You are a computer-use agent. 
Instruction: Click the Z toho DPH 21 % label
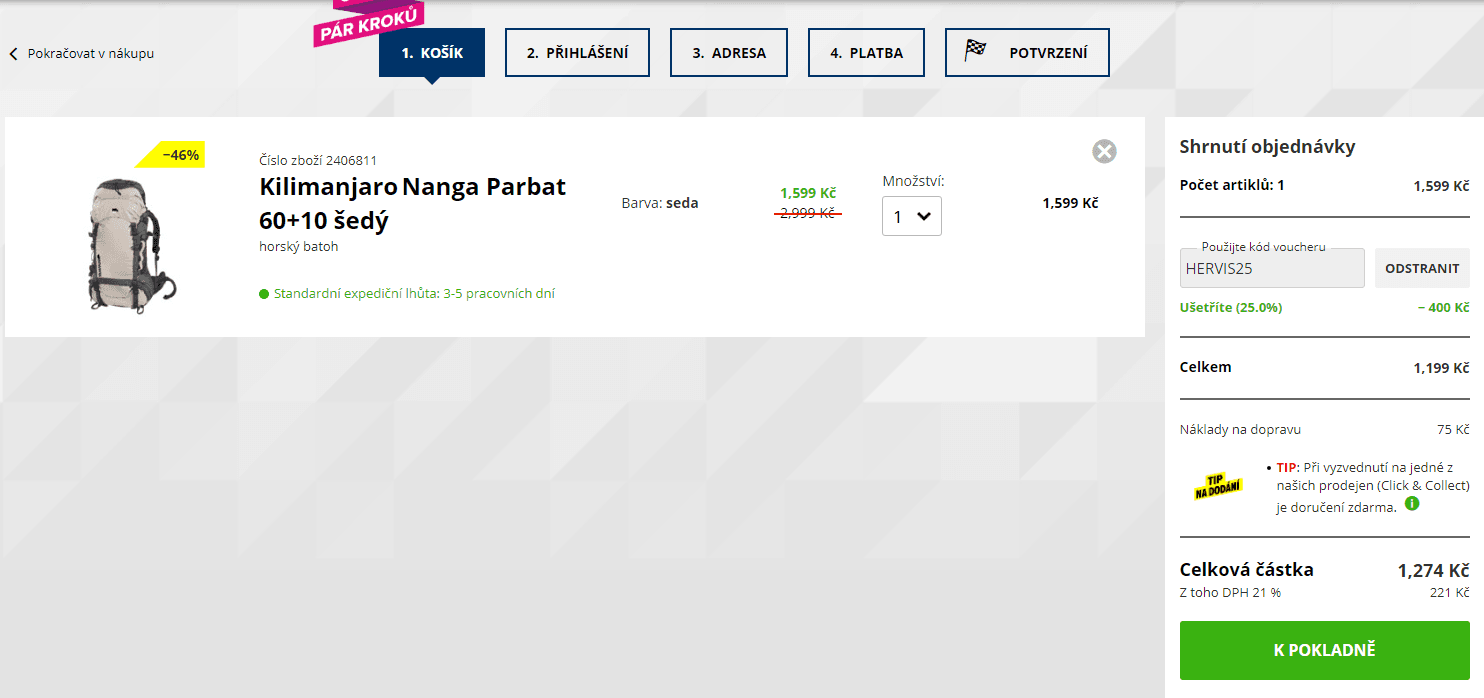pyautogui.click(x=1230, y=593)
